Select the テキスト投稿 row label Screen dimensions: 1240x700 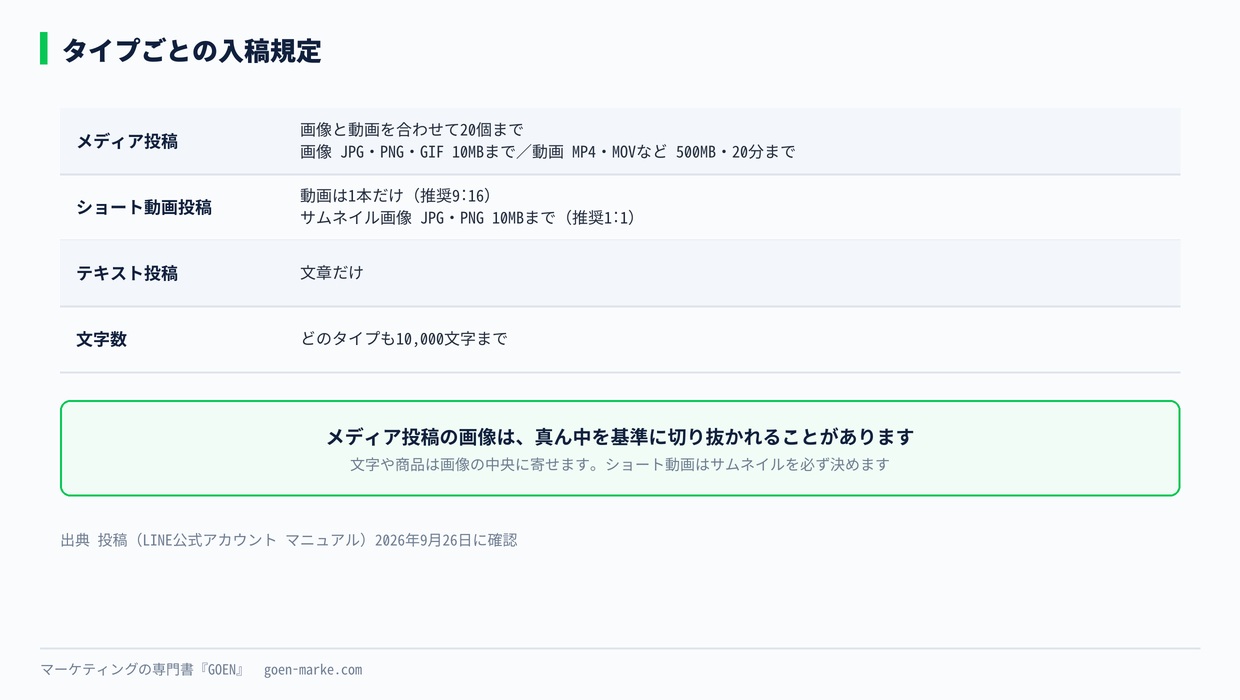(x=127, y=273)
